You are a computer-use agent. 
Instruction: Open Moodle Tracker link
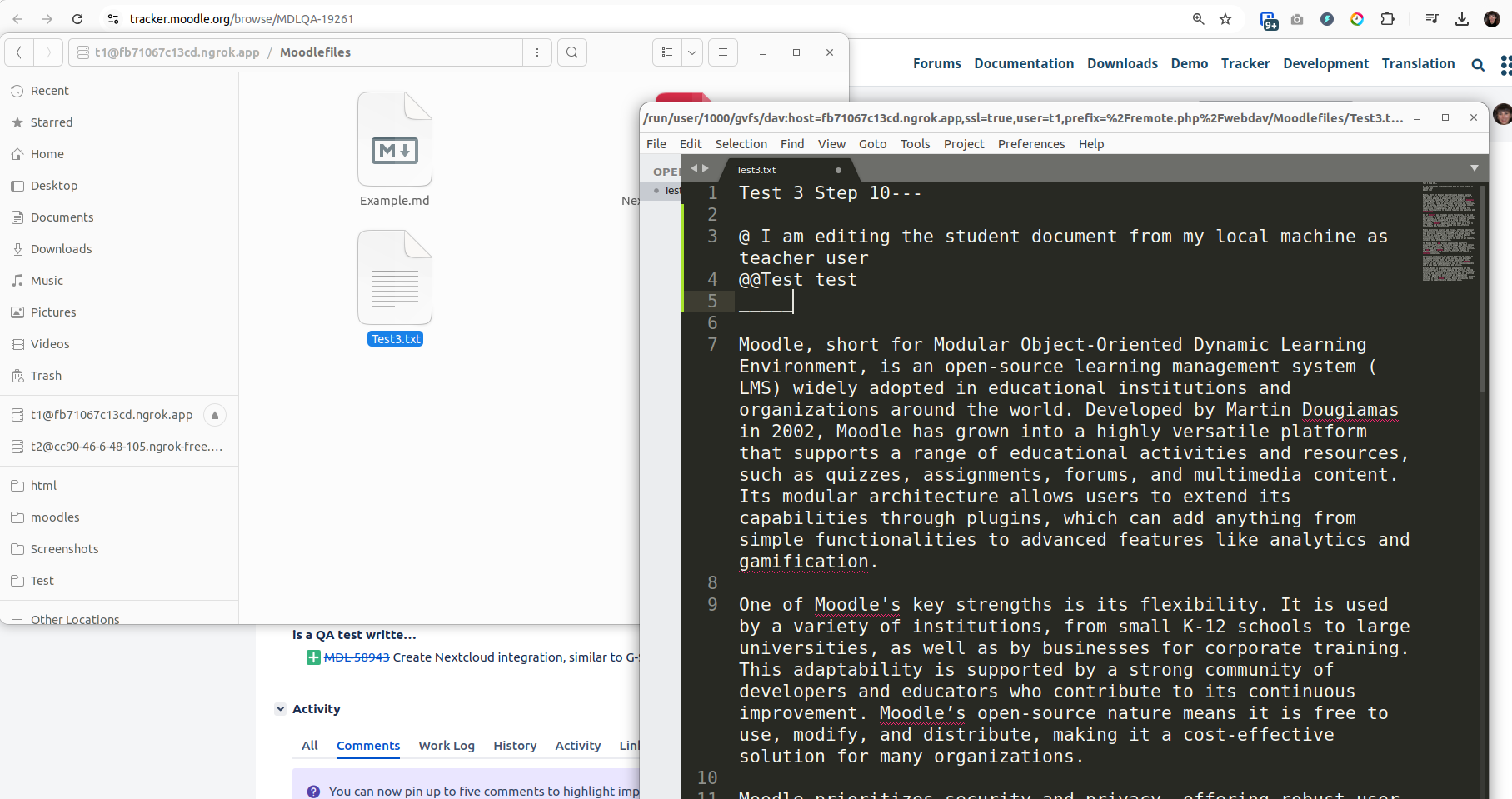[1245, 63]
